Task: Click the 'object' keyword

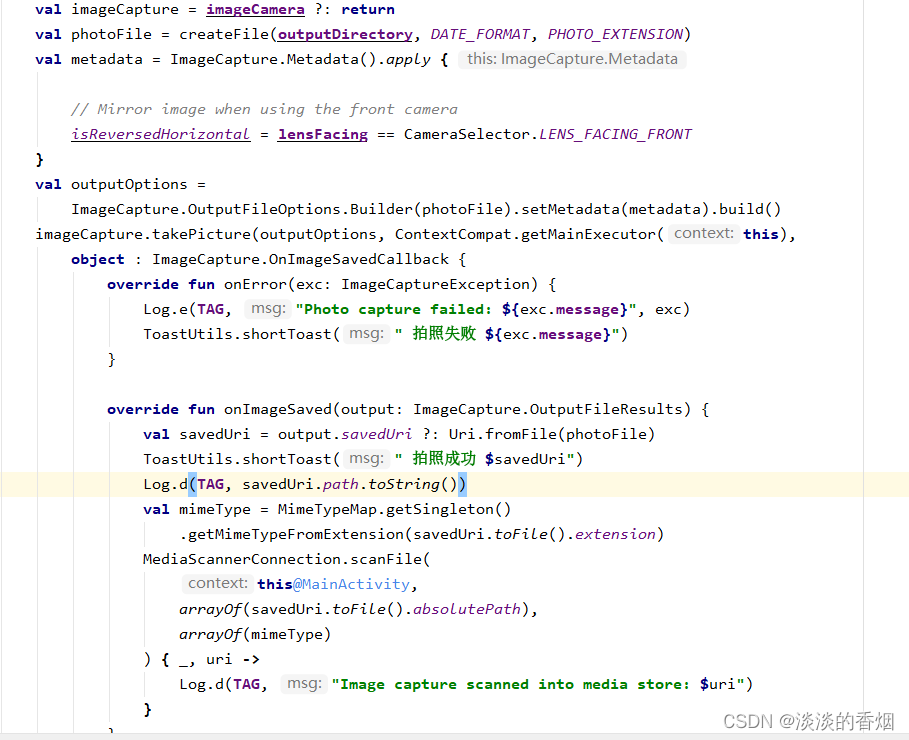Action: click(98, 259)
